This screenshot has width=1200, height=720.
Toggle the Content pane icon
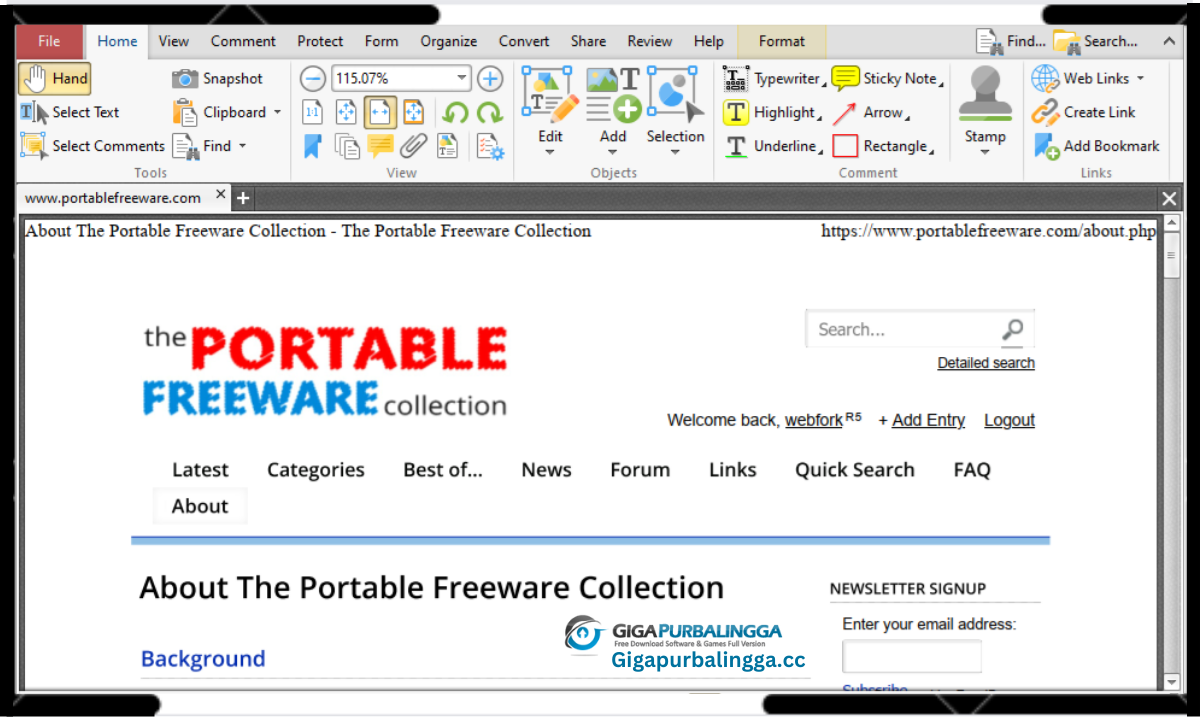click(x=447, y=146)
